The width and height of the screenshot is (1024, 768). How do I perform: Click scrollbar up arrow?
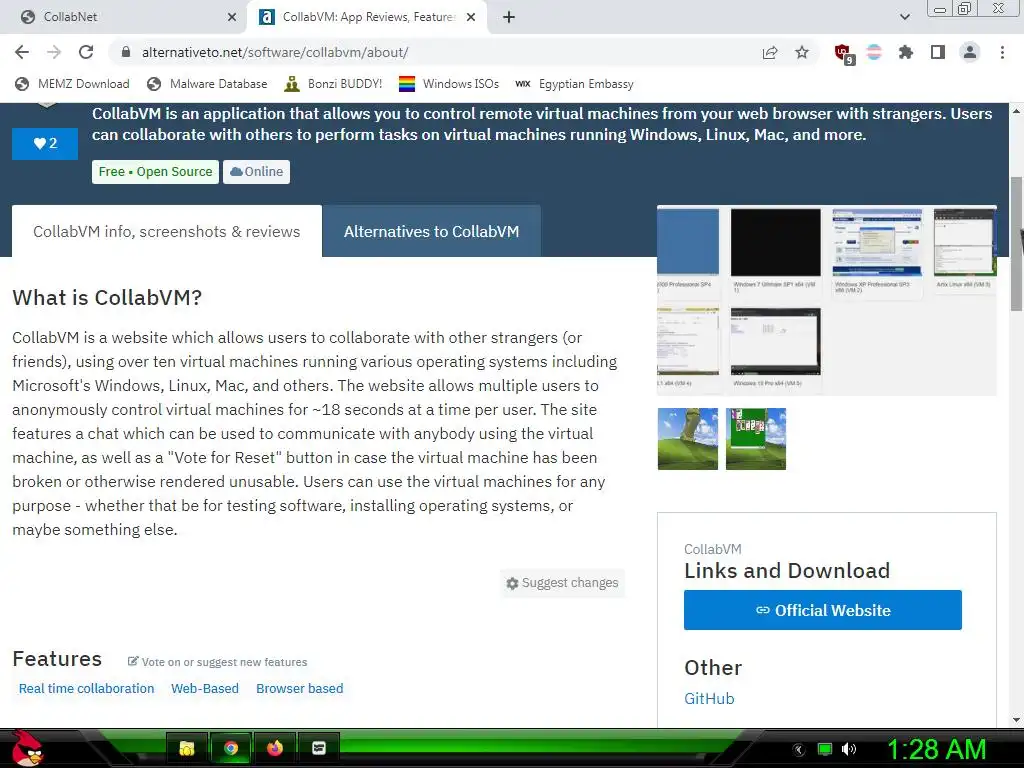(x=1016, y=111)
